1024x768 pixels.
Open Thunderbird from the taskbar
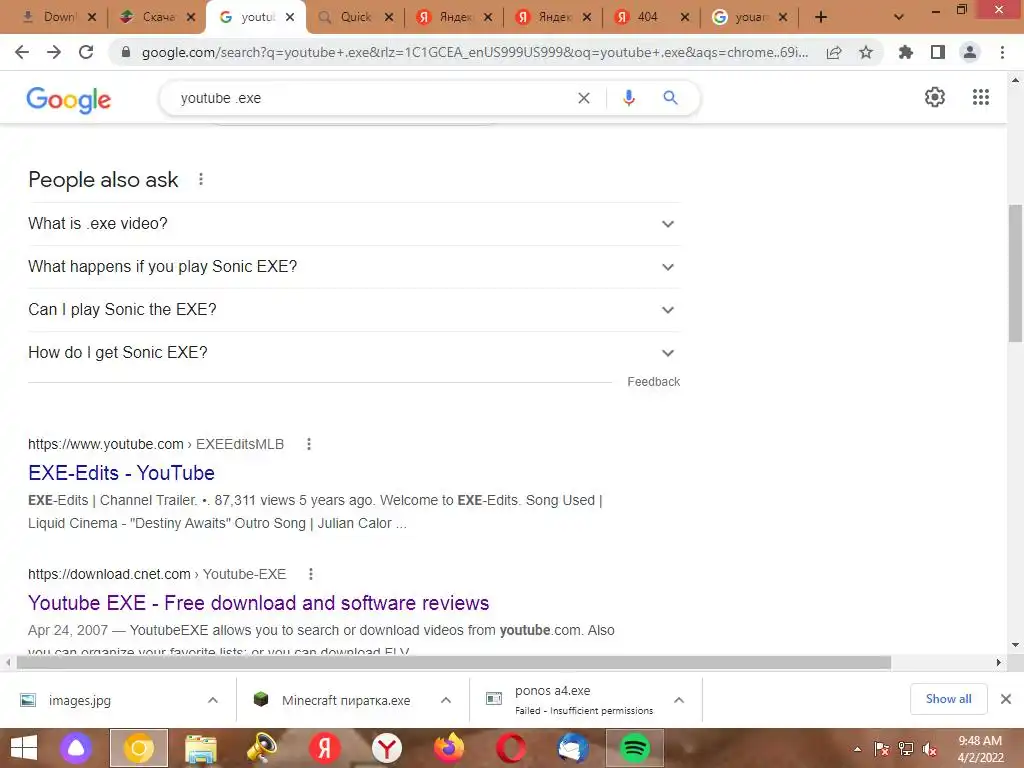(573, 748)
